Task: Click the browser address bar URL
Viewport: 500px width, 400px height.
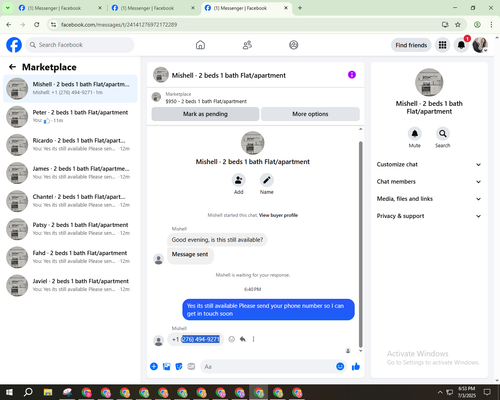Action: [119, 25]
